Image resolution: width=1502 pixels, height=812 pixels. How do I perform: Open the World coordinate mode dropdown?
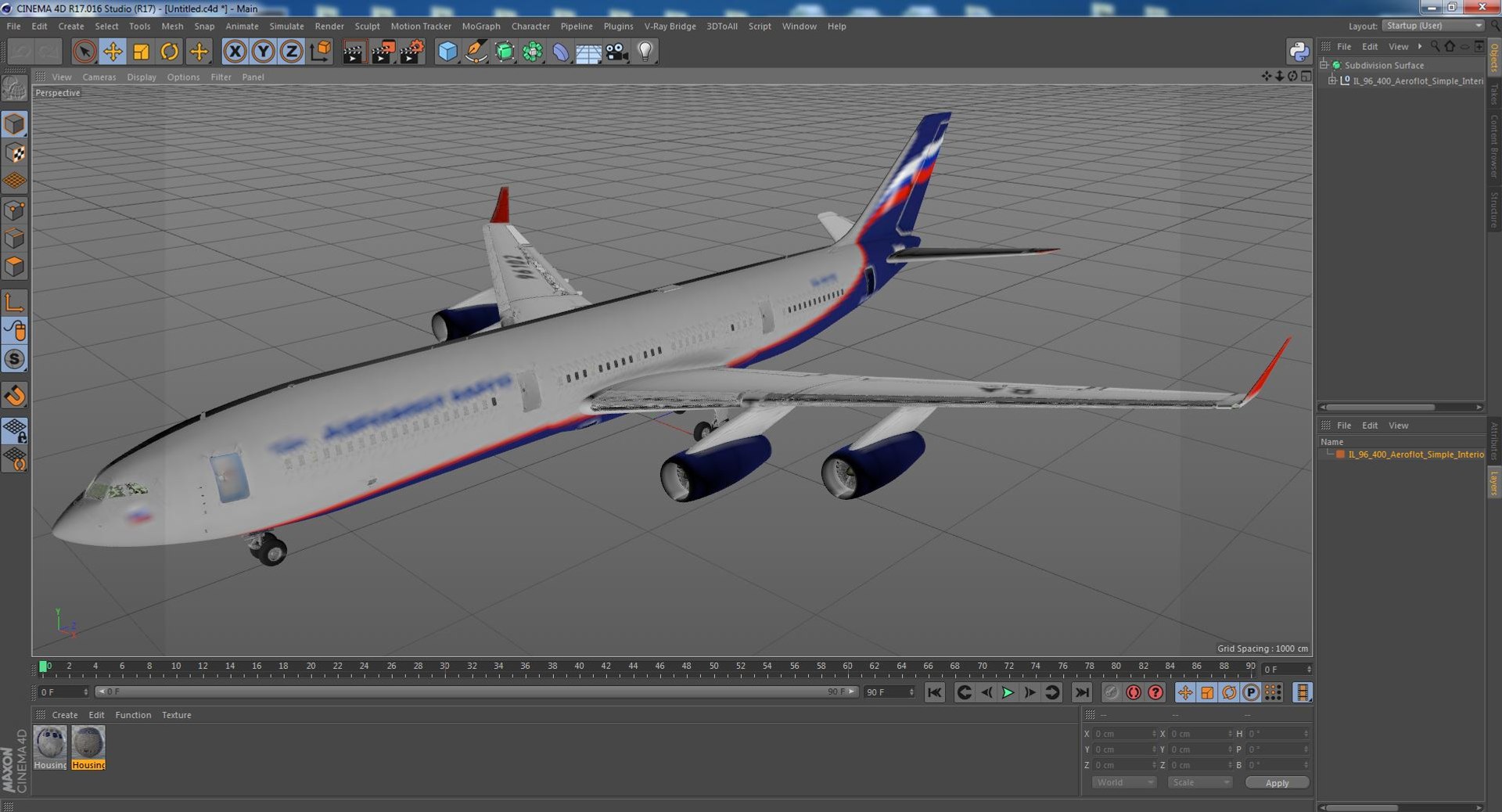pyautogui.click(x=1123, y=782)
